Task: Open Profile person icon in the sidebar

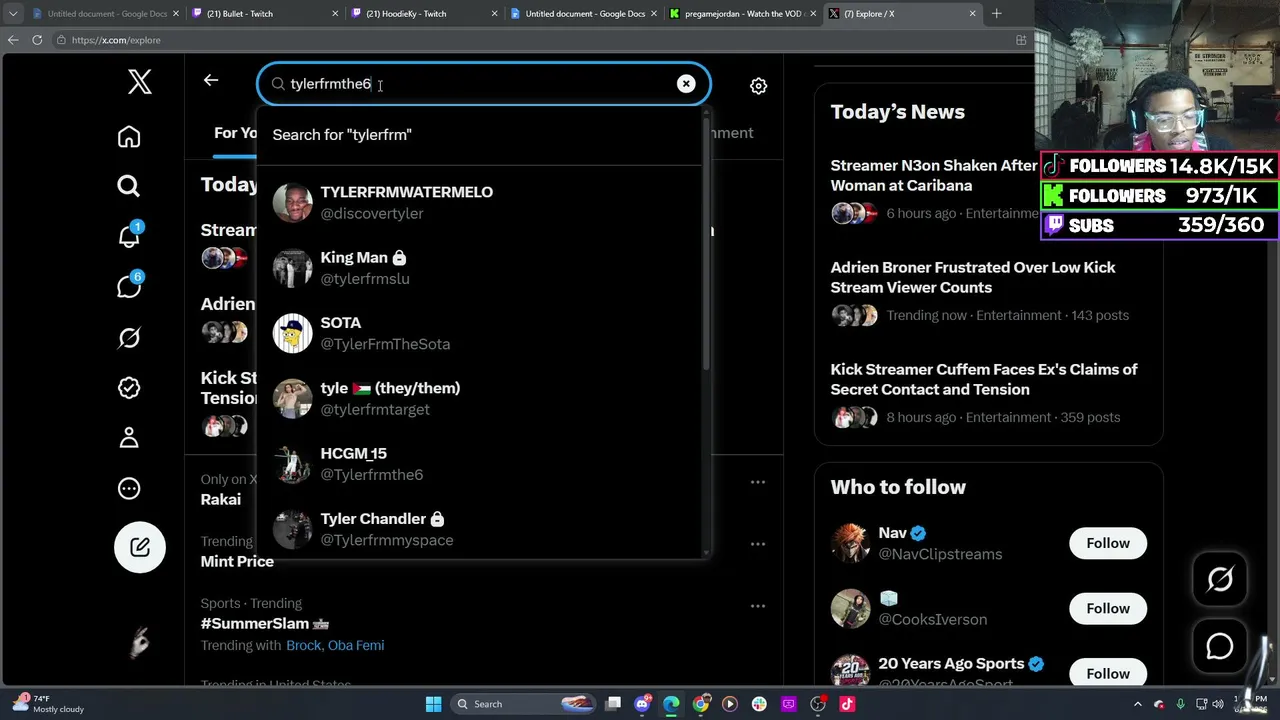Action: [x=129, y=438]
